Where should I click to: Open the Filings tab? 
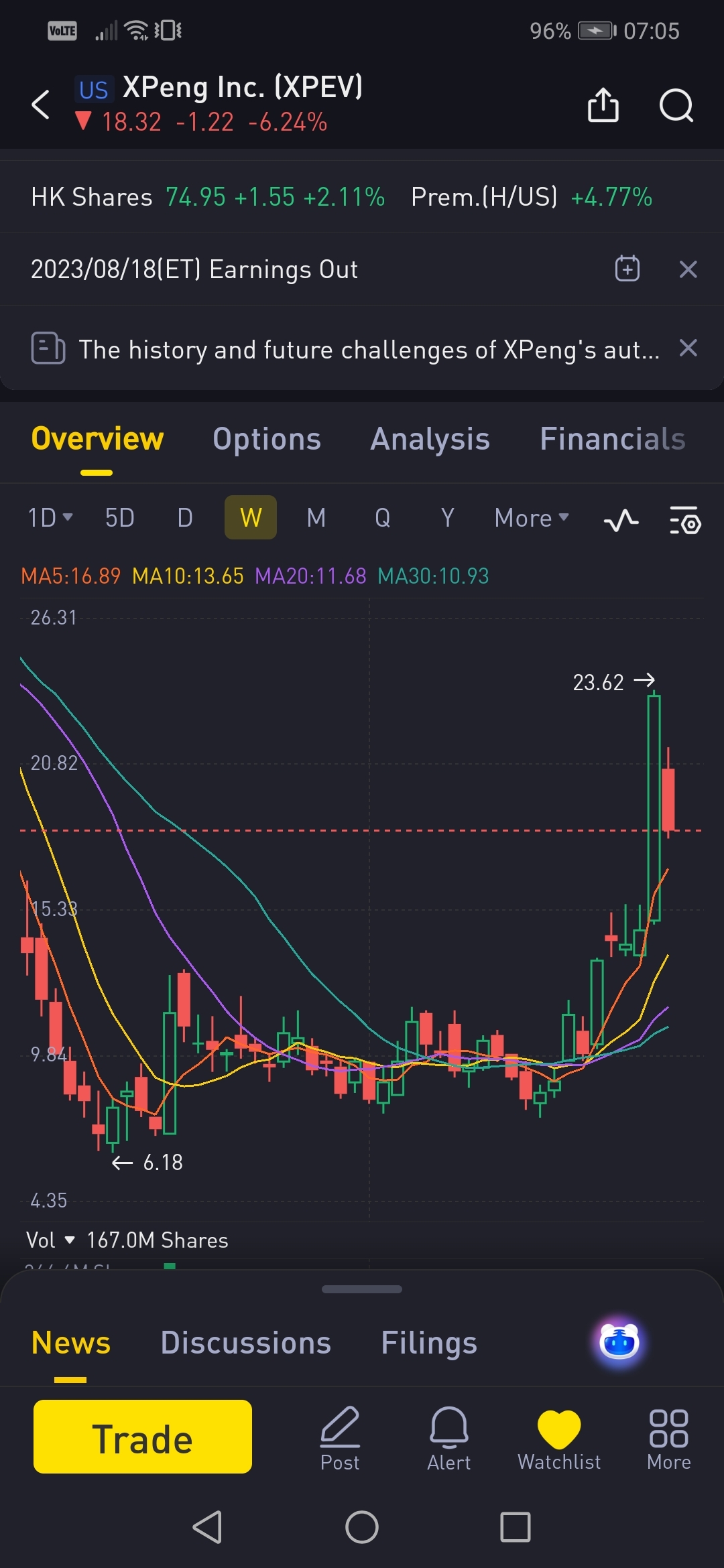pos(429,1344)
